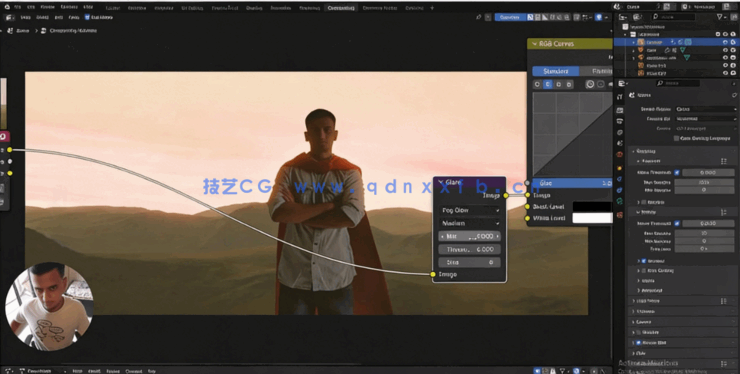
Task: Click the RGB Curves Black Level socket
Action: pyautogui.click(x=527, y=206)
